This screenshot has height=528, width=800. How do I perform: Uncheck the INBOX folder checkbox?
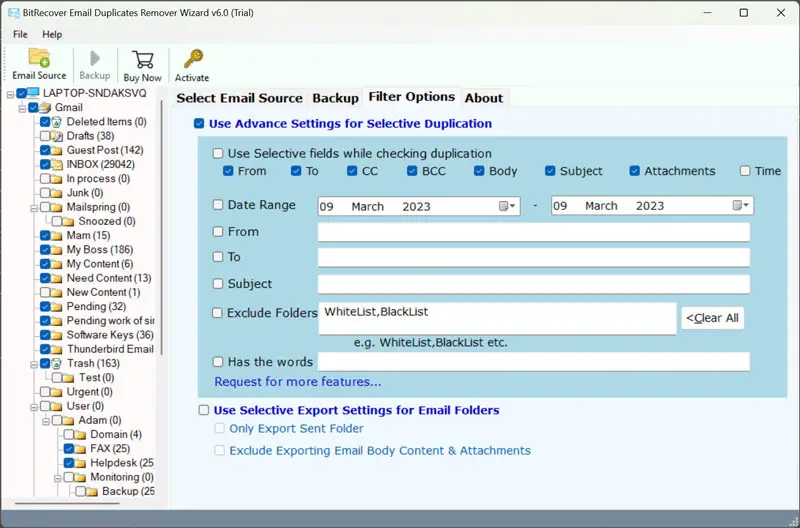click(x=45, y=164)
